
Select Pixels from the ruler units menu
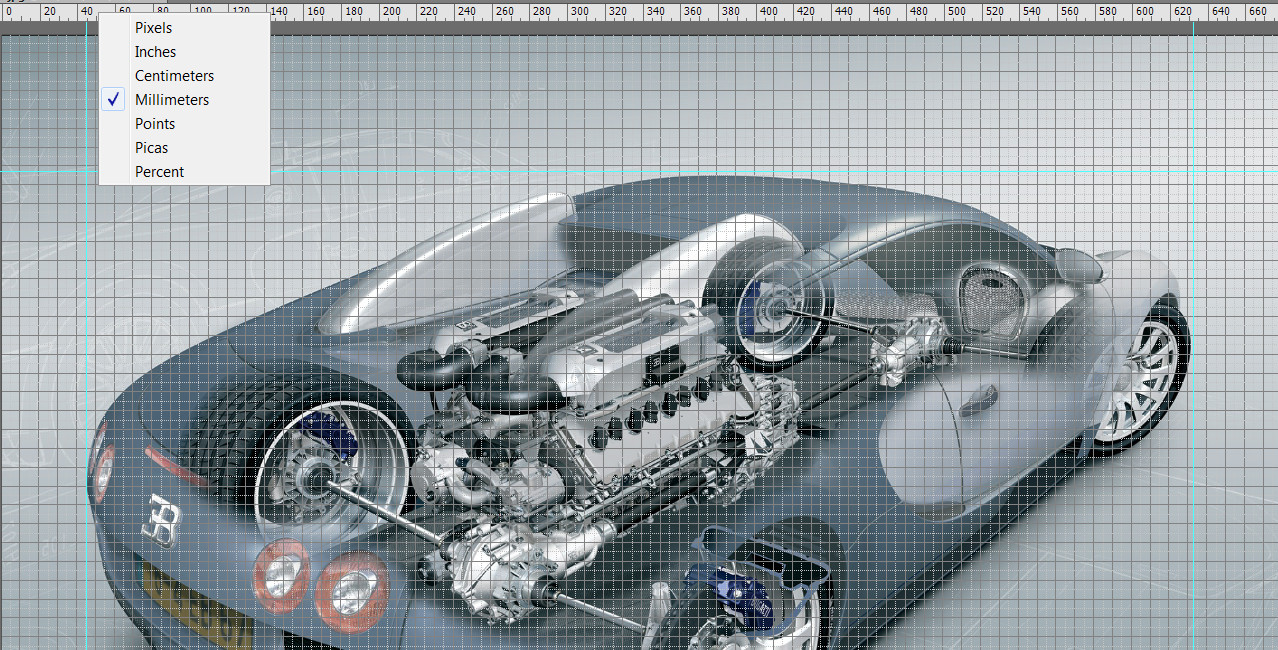click(x=153, y=28)
